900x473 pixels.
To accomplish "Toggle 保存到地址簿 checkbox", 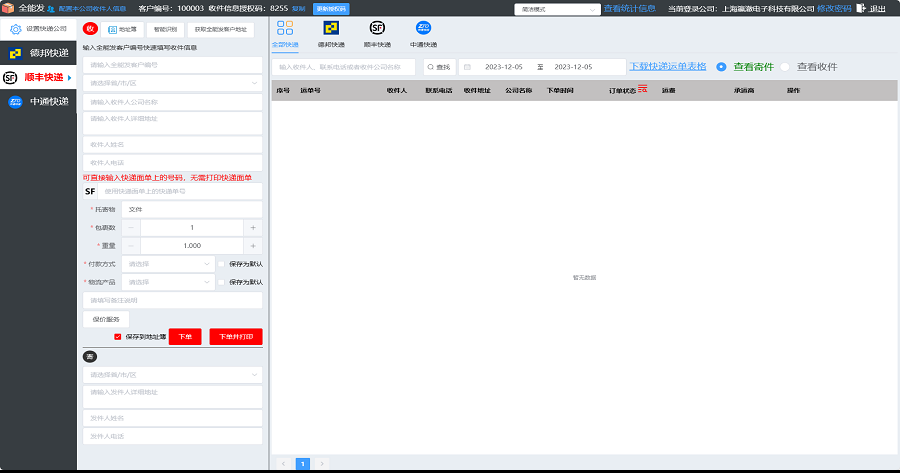I will point(118,337).
